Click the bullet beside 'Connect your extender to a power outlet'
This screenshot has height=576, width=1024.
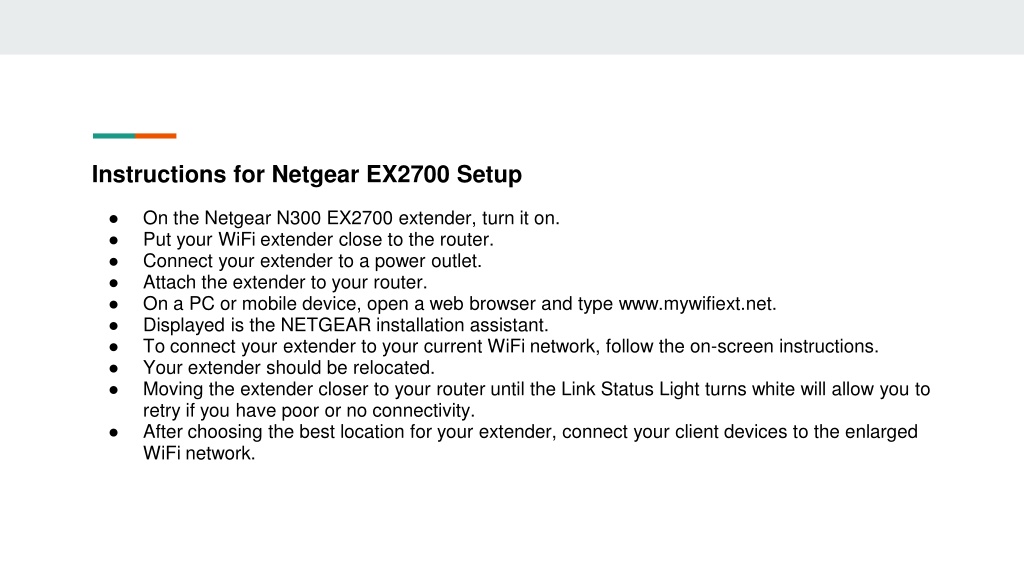(x=114, y=262)
